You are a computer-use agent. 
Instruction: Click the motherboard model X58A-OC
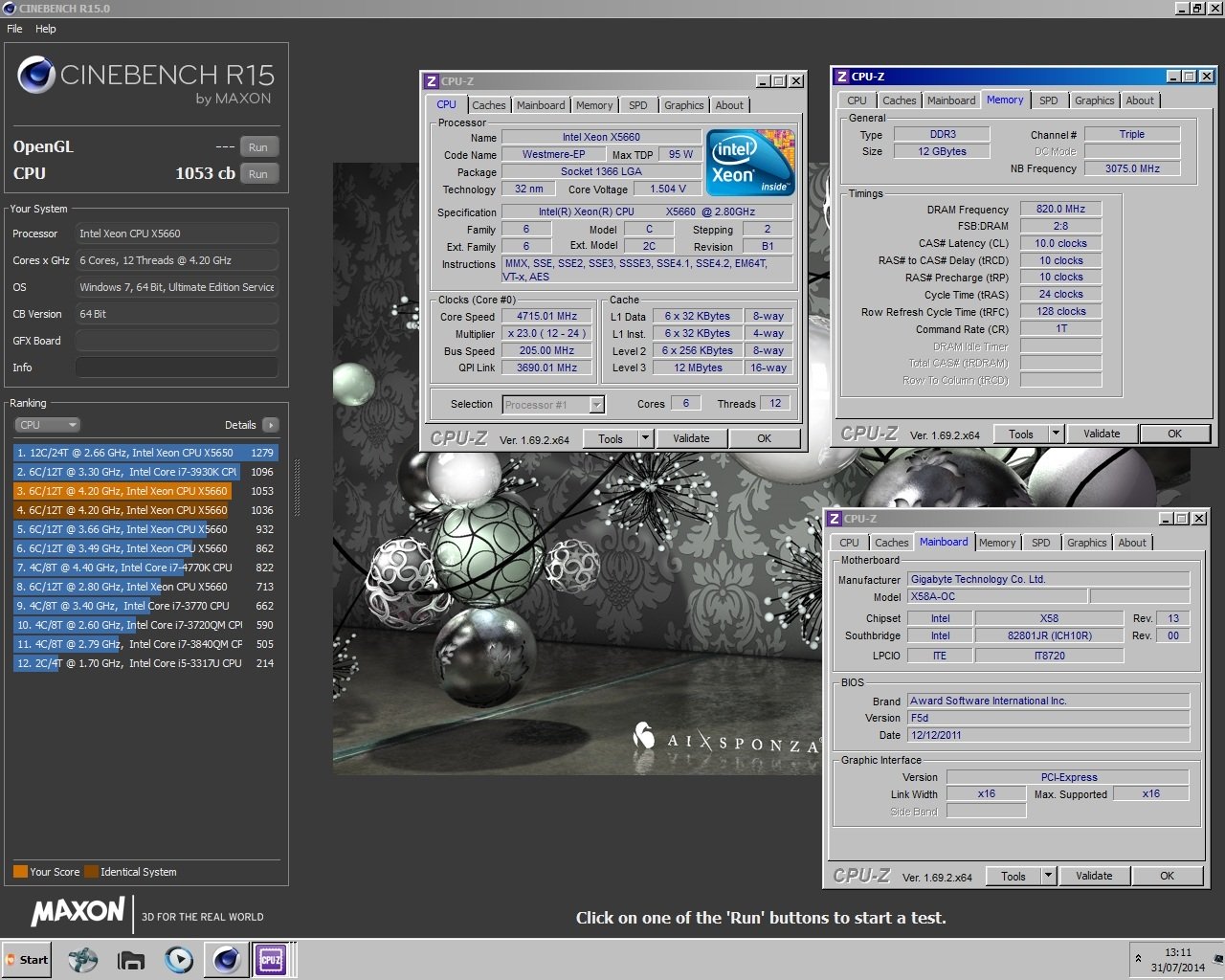point(997,596)
